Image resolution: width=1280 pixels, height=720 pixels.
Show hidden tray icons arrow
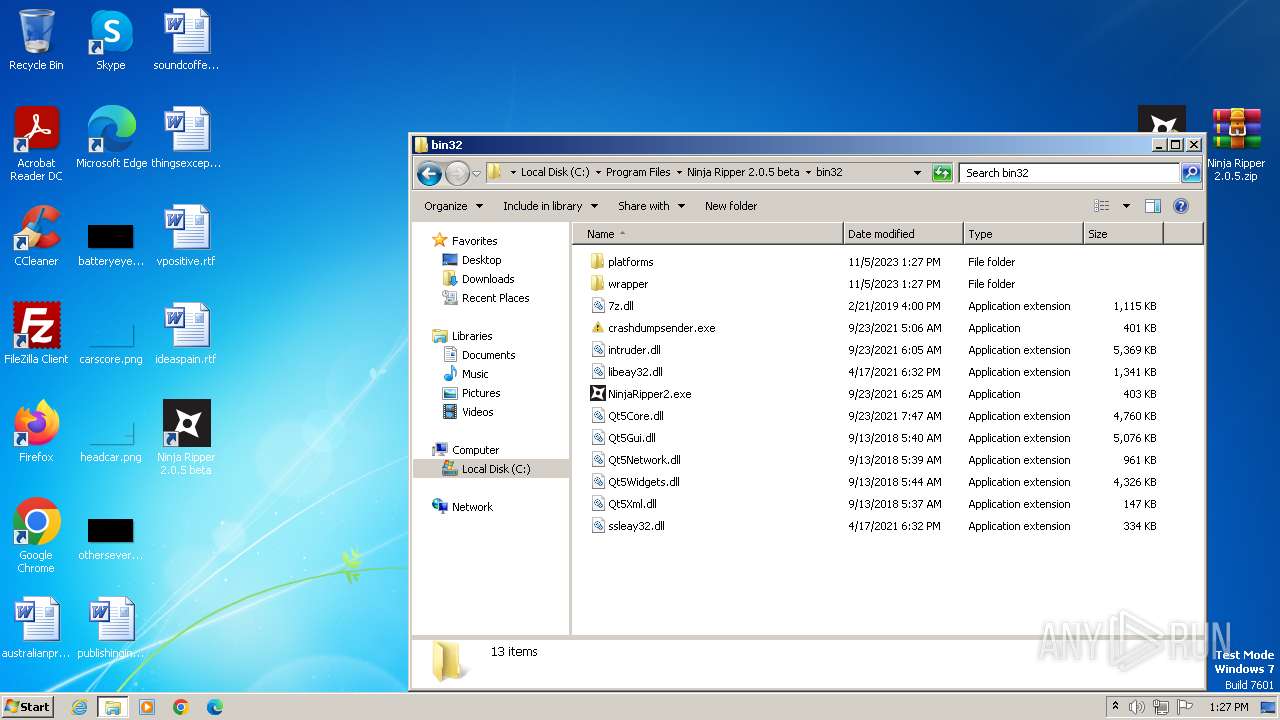tap(1115, 707)
